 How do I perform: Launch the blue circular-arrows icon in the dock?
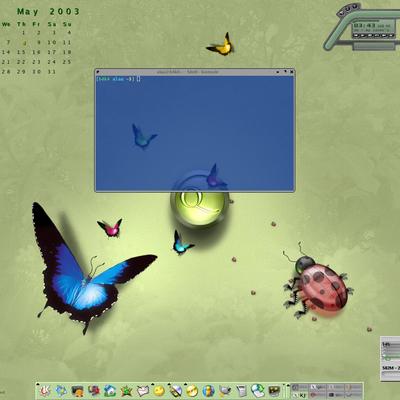[x=61, y=391]
